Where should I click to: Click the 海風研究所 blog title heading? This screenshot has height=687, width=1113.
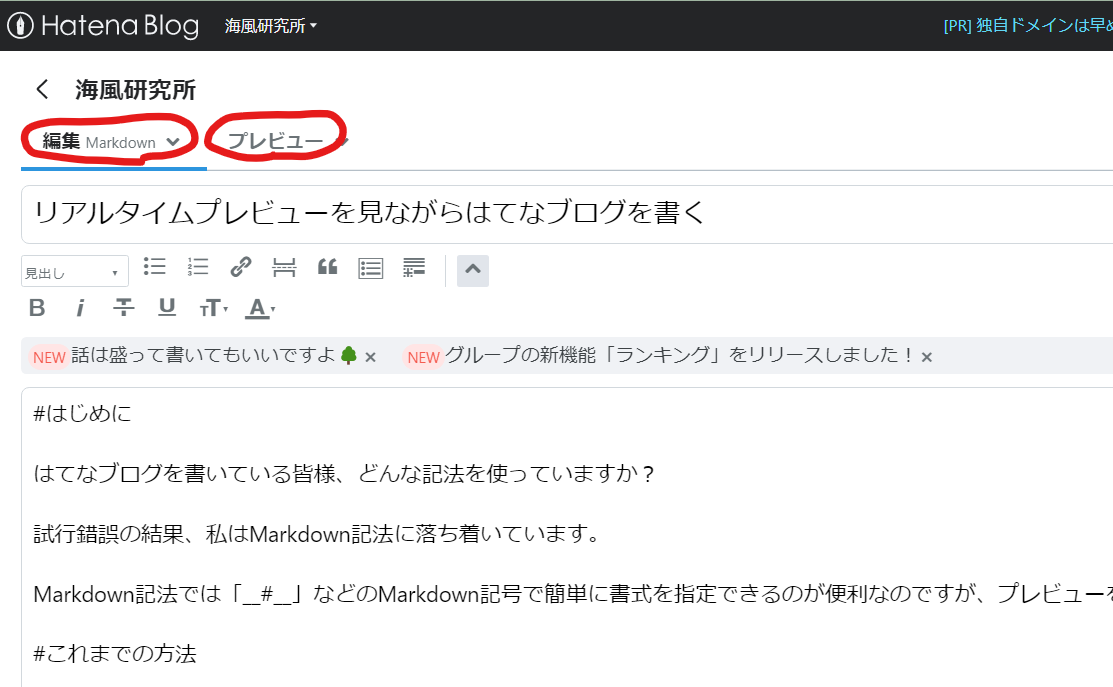pyautogui.click(x=135, y=90)
